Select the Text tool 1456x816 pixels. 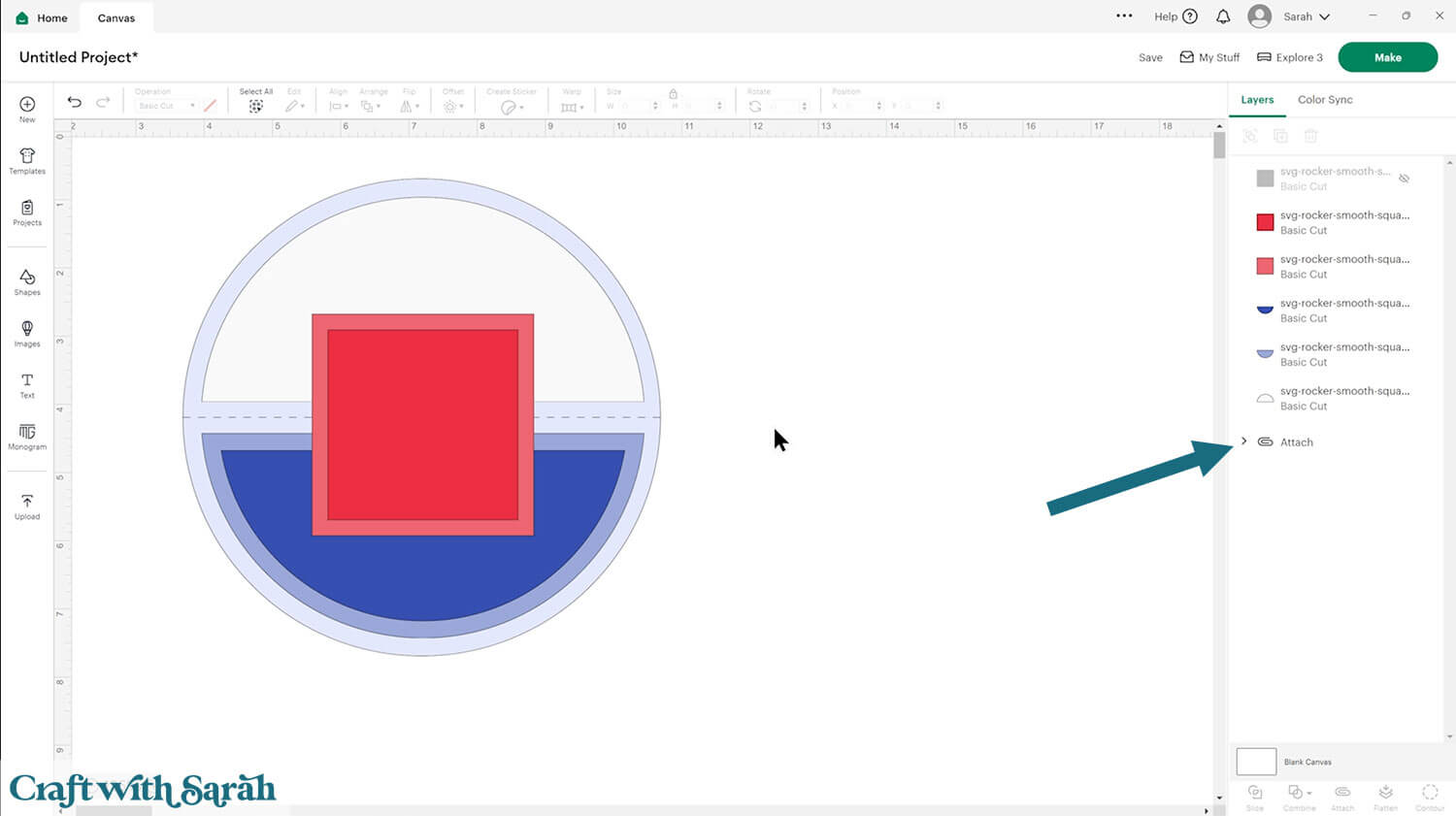pyautogui.click(x=27, y=385)
